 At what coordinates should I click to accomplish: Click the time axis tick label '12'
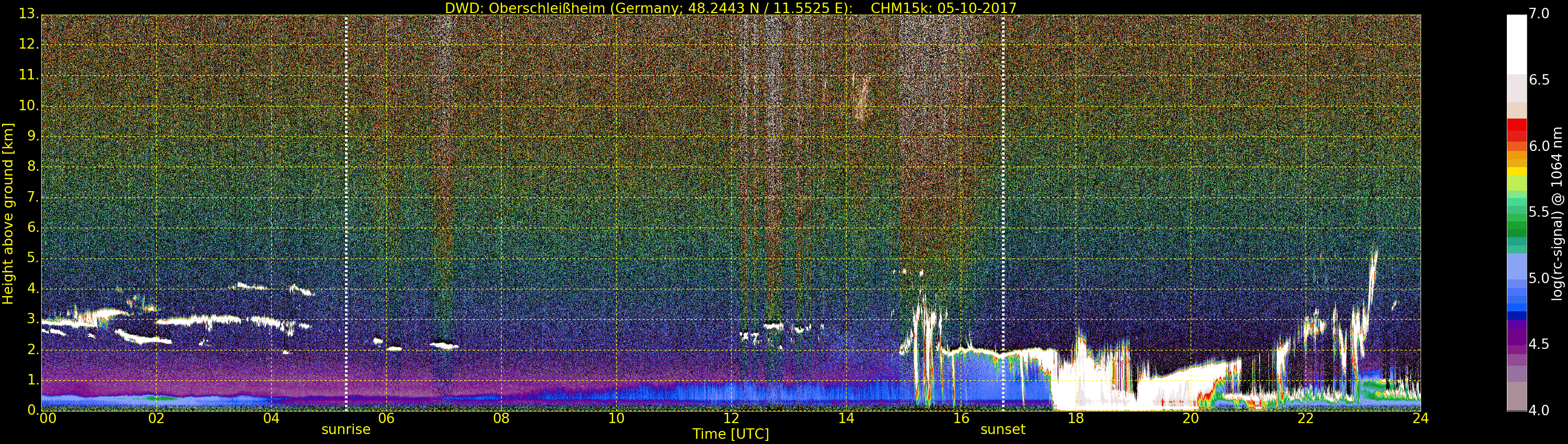pyautogui.click(x=731, y=418)
